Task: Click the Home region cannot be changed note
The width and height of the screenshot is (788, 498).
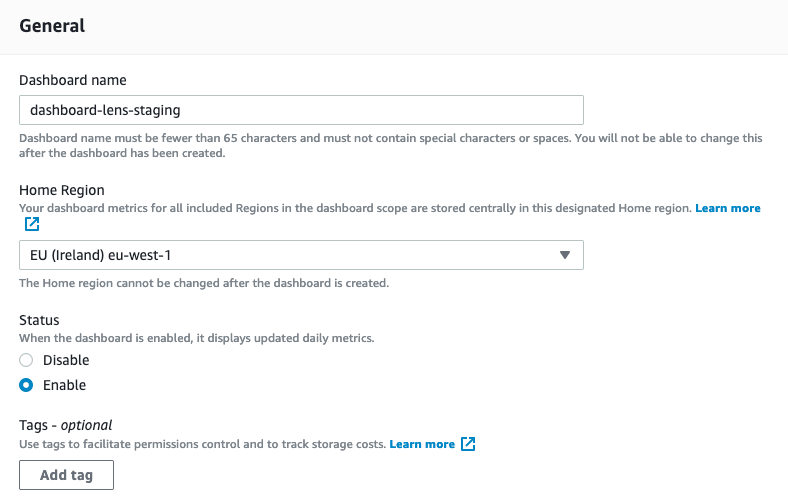Action: tap(204, 283)
